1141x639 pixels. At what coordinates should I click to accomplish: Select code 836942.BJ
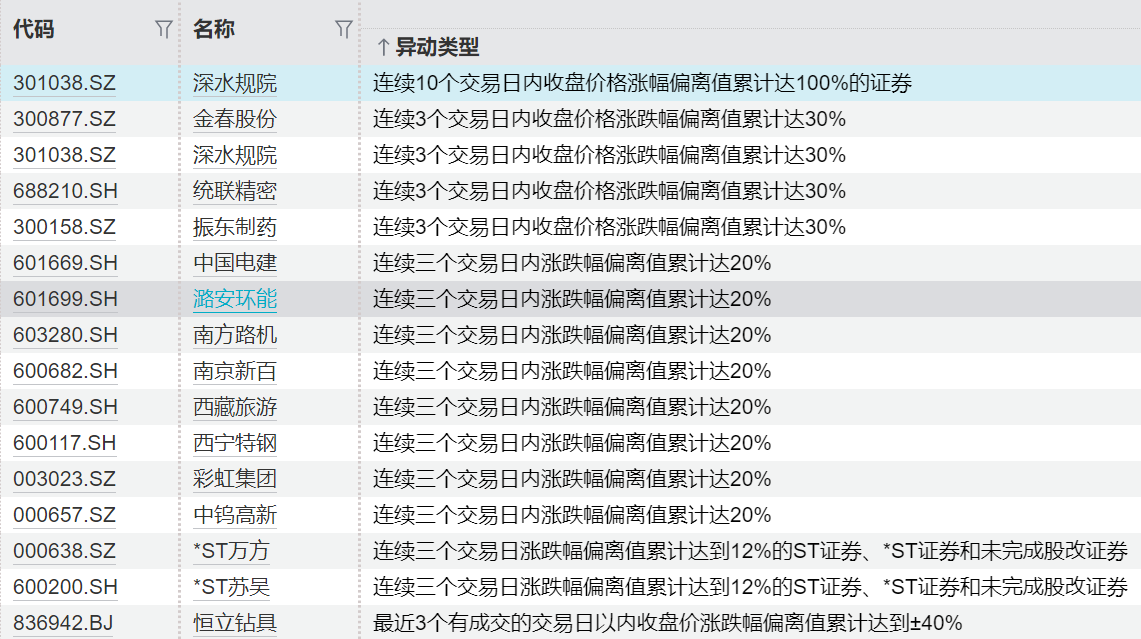point(63,623)
